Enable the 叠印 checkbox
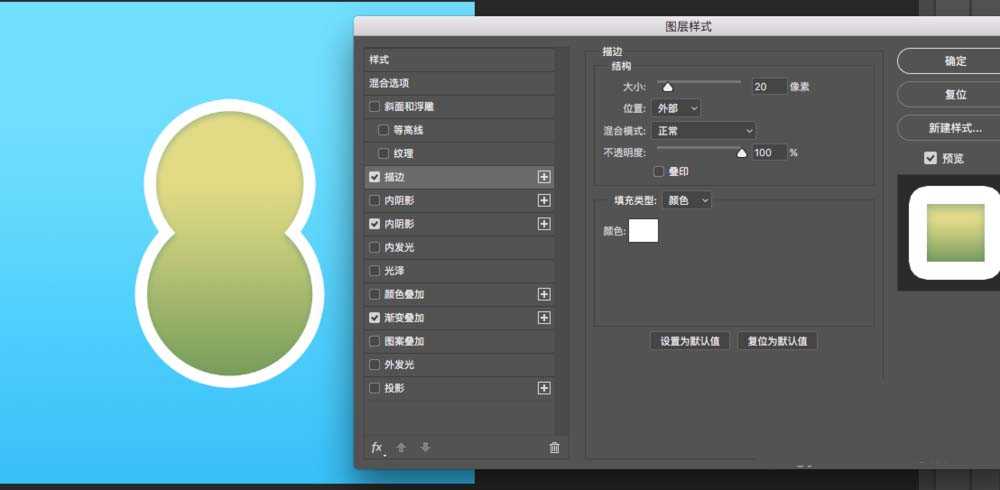Screen dimensions: 1000x490 coord(659,172)
